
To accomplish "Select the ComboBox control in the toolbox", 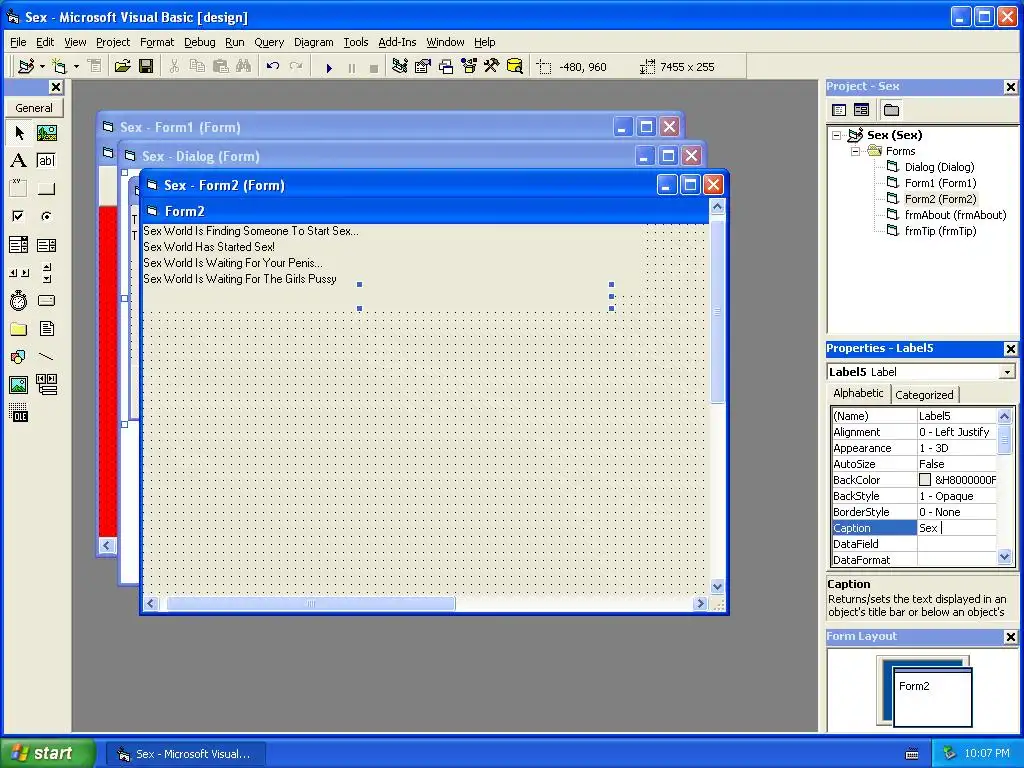I will 19,245.
